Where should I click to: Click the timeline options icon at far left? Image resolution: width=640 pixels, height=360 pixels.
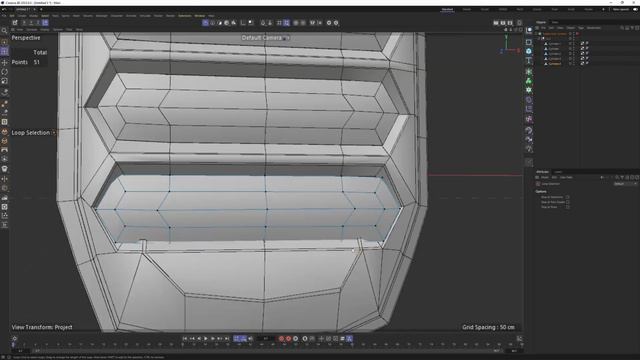[15, 338]
